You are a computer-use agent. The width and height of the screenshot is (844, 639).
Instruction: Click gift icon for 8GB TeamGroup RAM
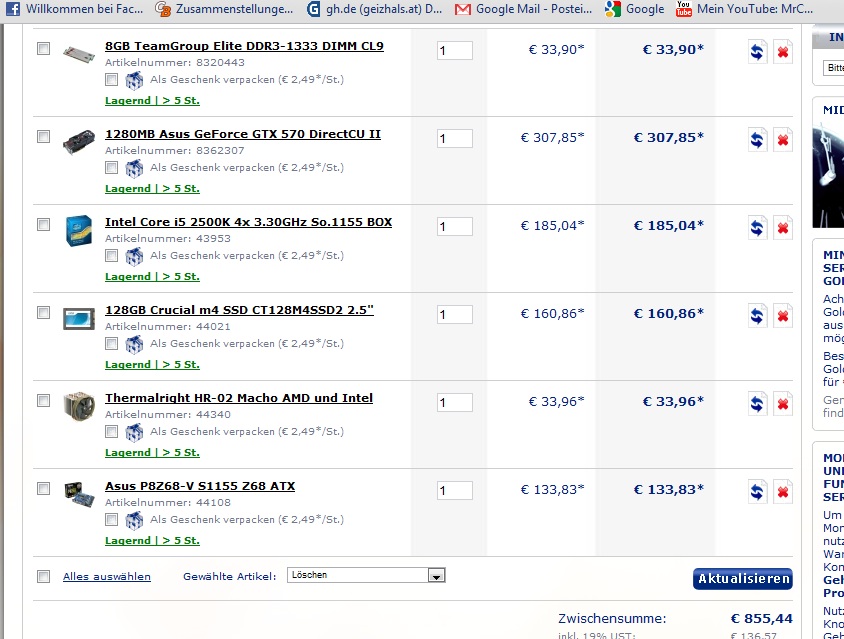134,80
